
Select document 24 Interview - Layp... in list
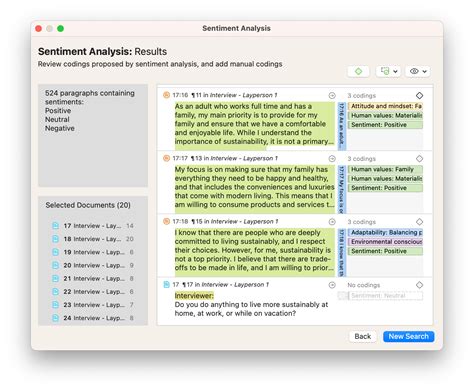coord(93,318)
